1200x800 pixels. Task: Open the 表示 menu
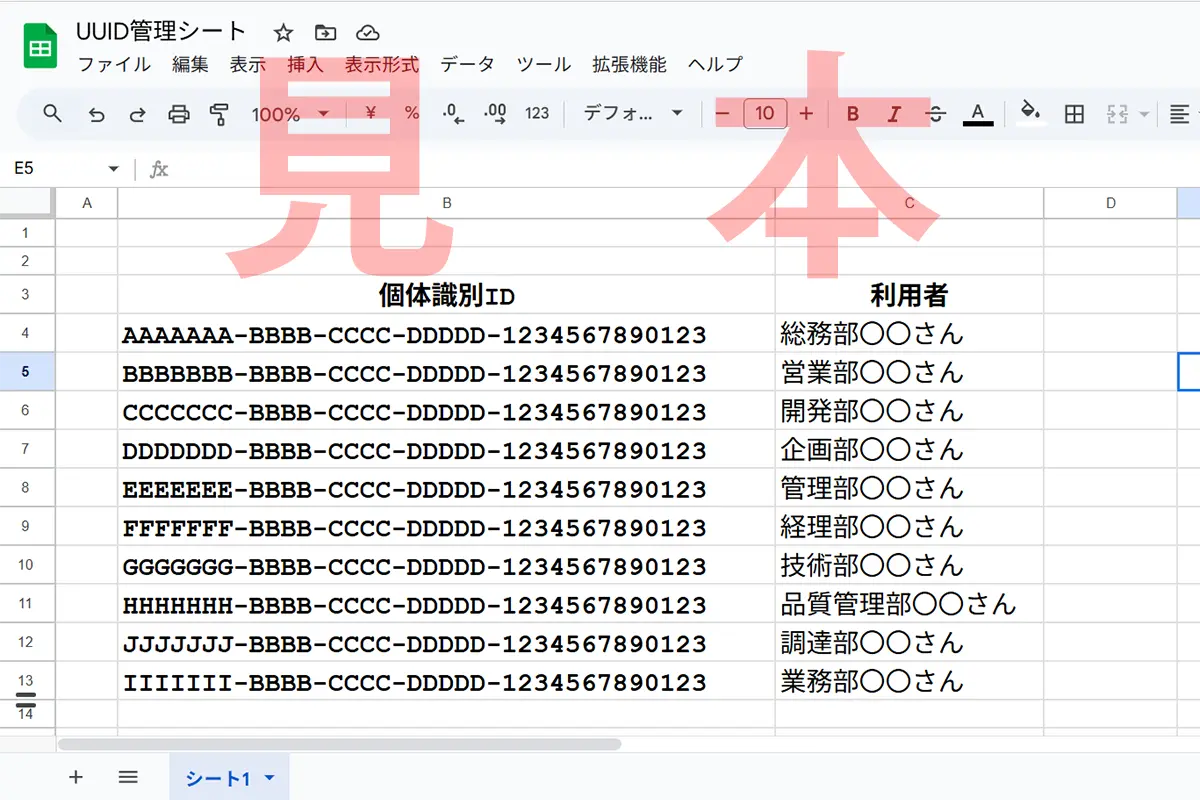[248, 65]
